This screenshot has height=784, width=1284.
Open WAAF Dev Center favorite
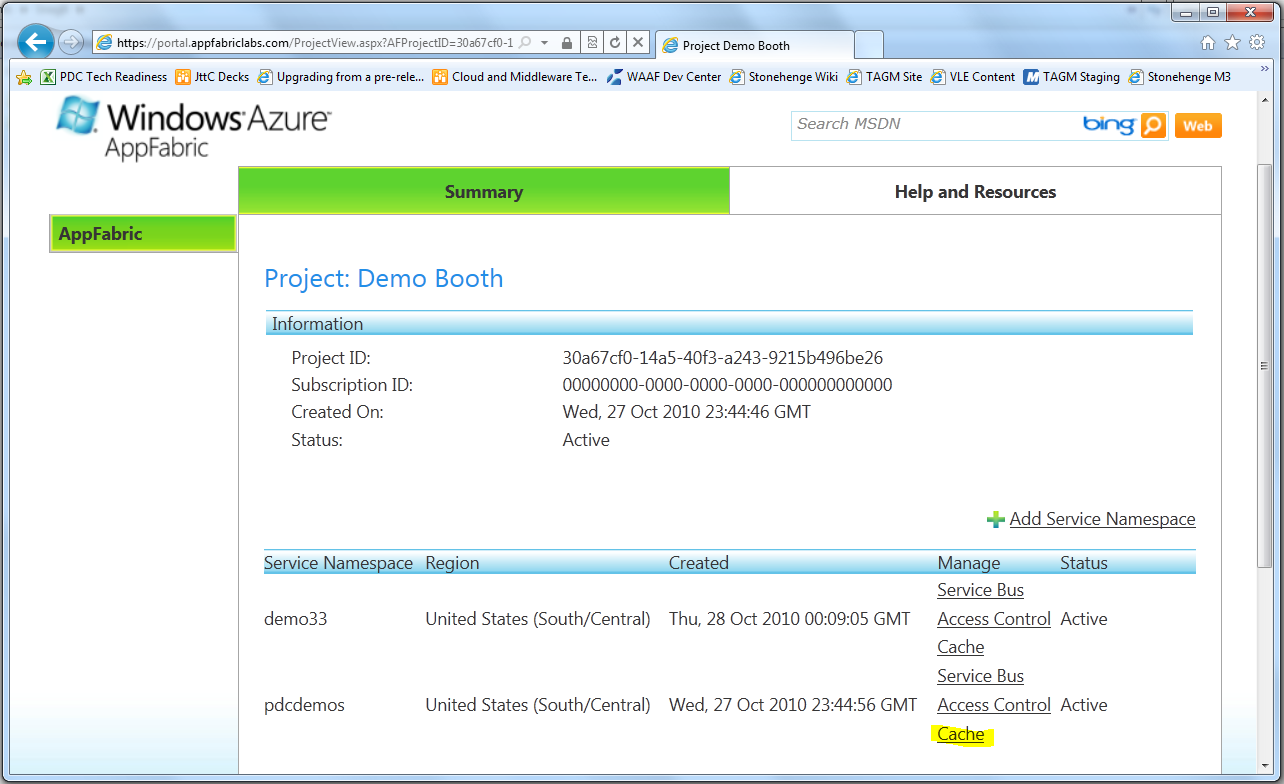(663, 77)
